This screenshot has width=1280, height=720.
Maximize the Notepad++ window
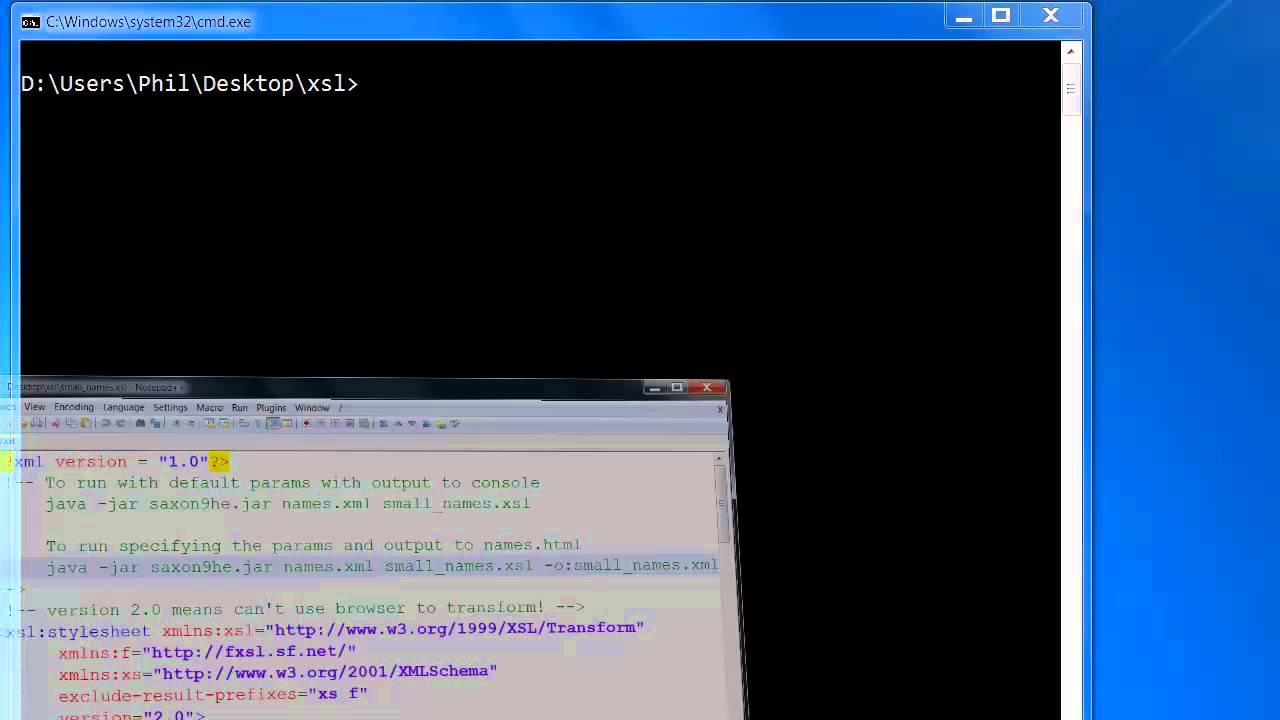coord(677,388)
